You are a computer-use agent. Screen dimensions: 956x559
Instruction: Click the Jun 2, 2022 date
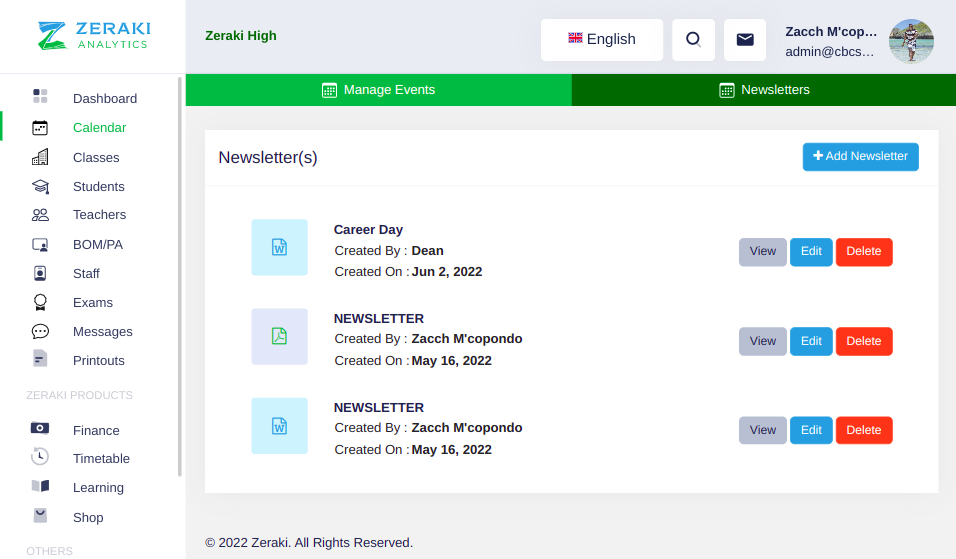(447, 272)
